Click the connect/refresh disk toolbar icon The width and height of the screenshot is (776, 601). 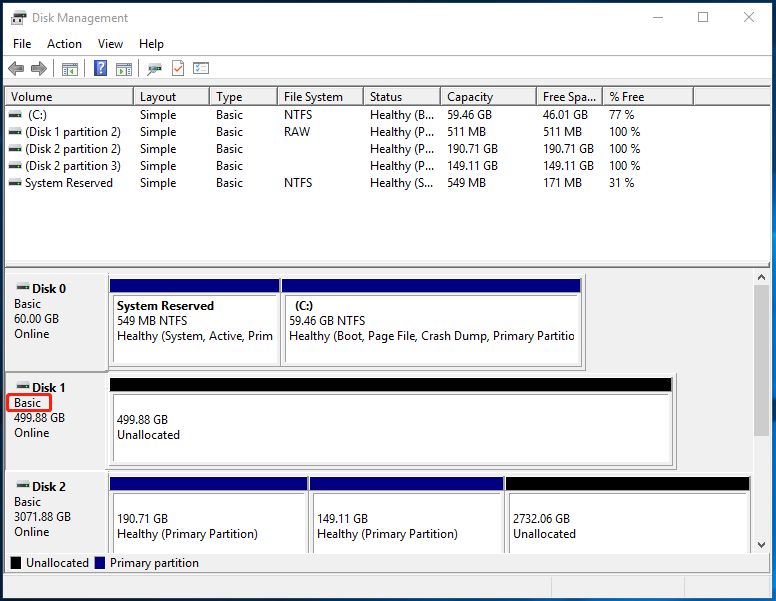click(154, 69)
